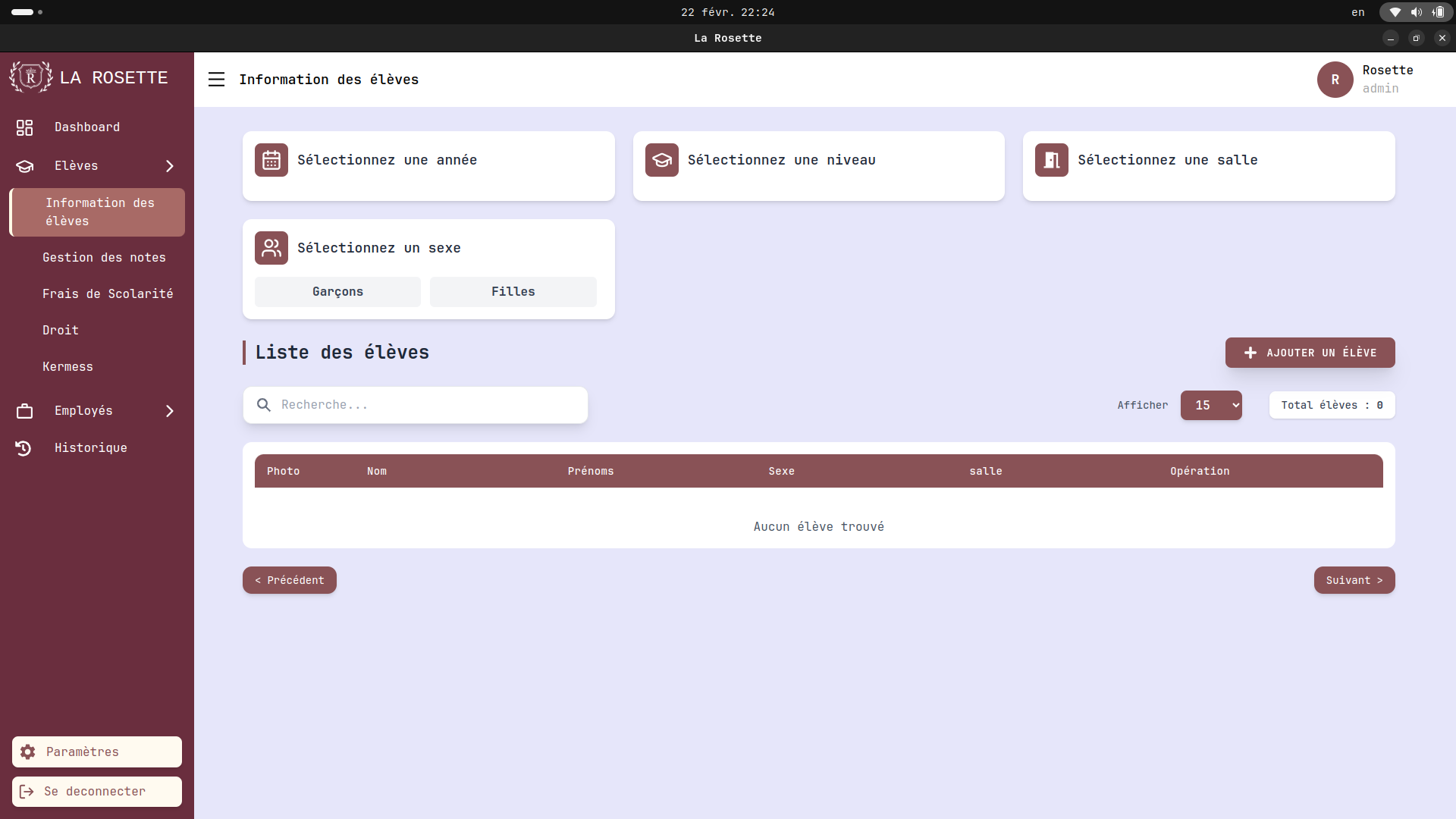Select Garçons as the student gender filter
This screenshot has height=819, width=1456.
[x=337, y=291]
